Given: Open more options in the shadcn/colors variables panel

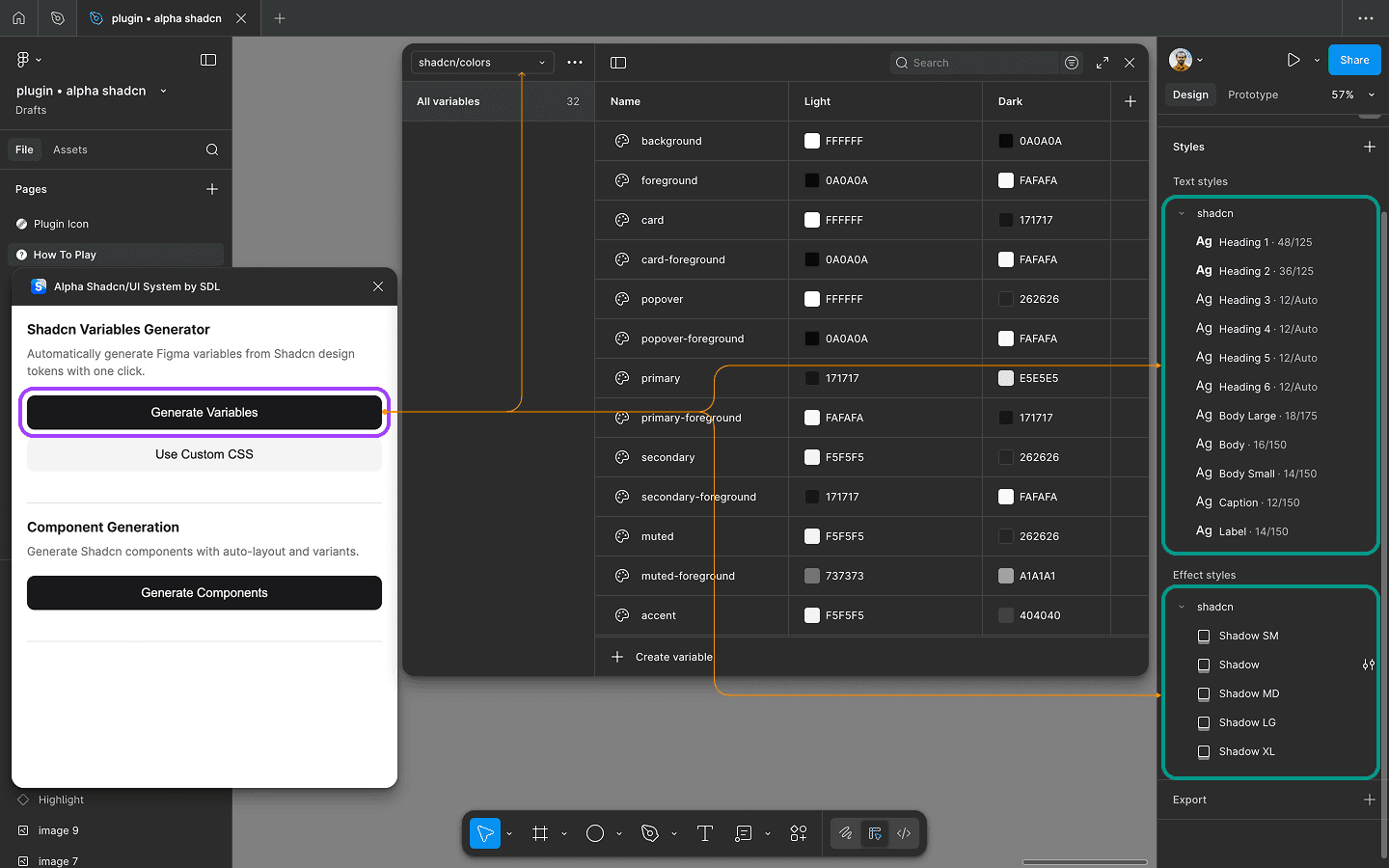Looking at the screenshot, I should point(575,62).
